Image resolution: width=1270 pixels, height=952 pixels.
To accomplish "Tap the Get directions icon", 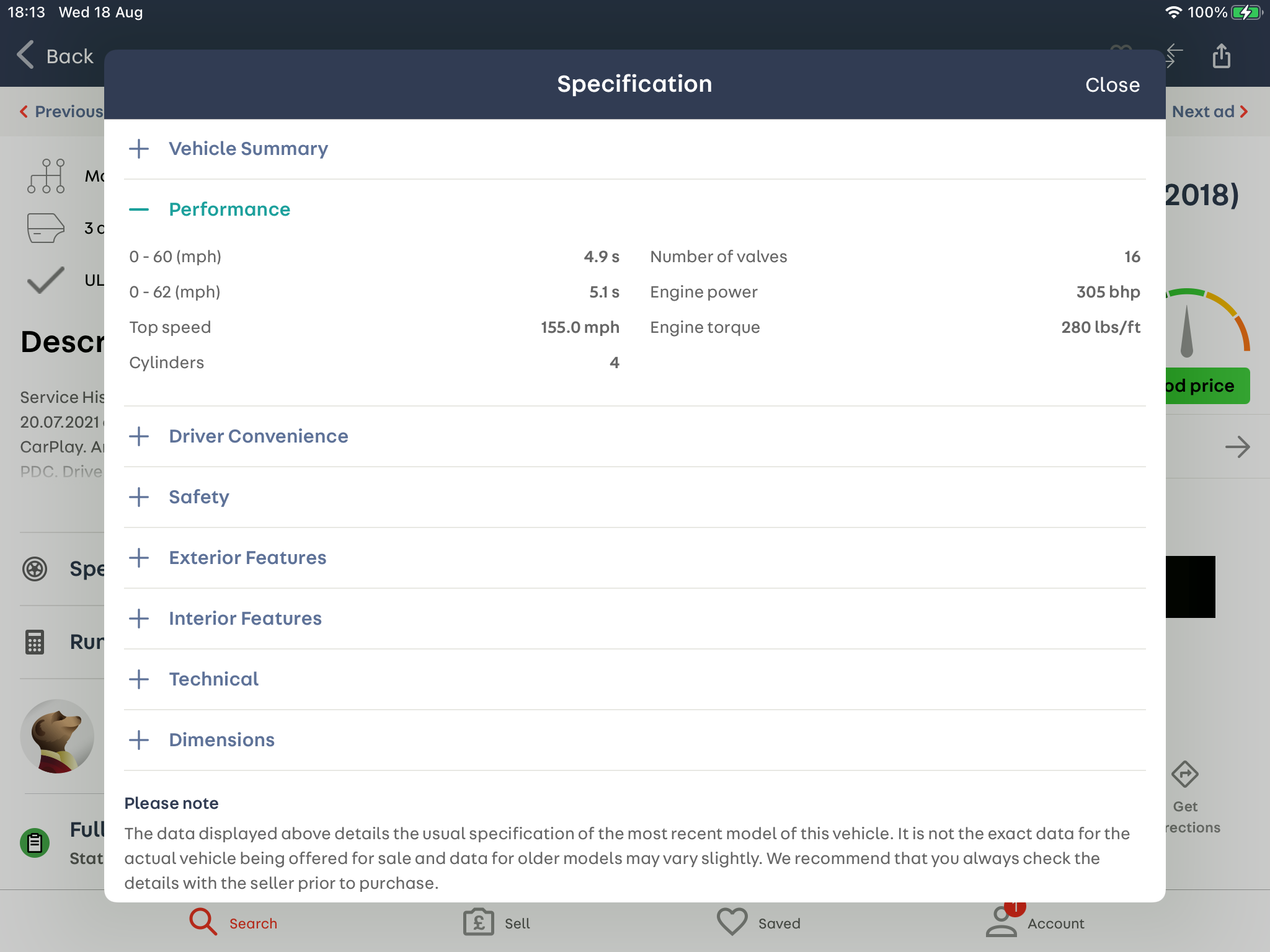I will tap(1185, 775).
